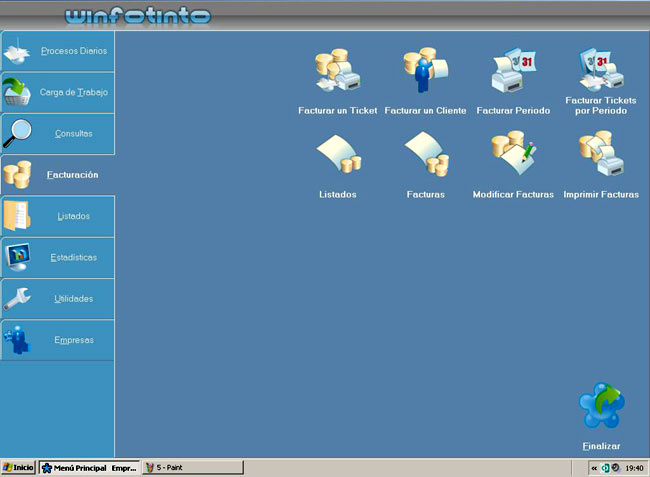Open the Empresas sidebar section
This screenshot has height=477, width=650.
pos(58,340)
